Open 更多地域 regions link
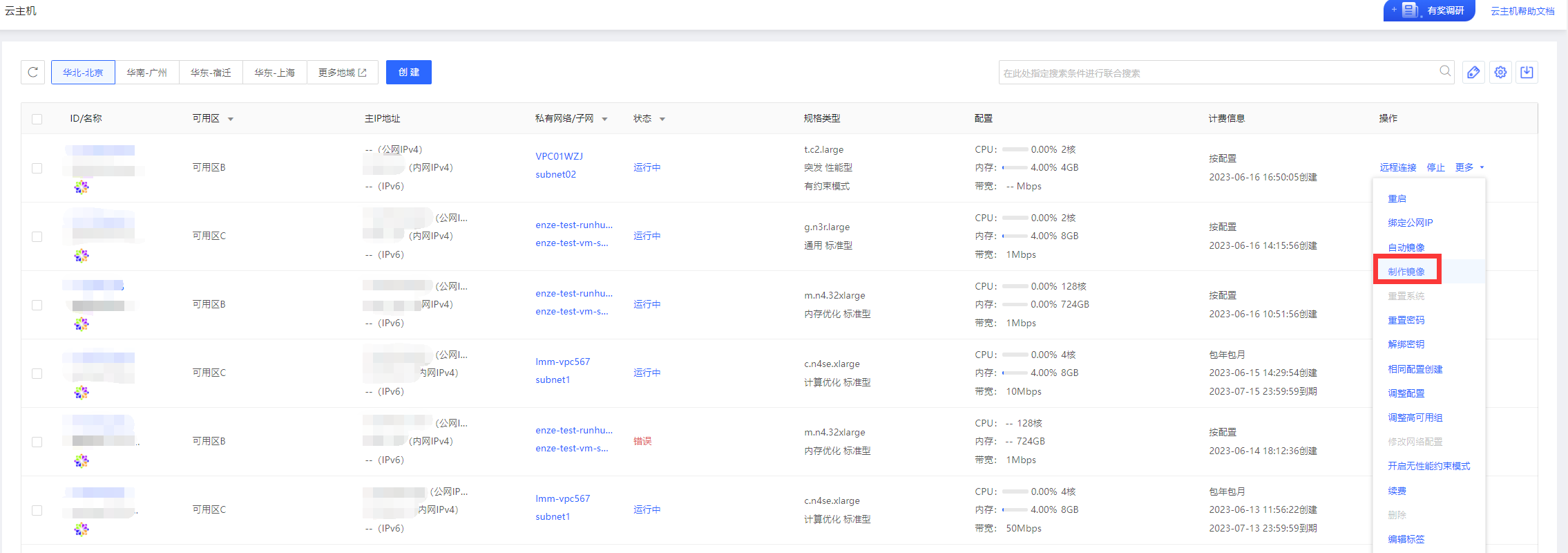 [343, 73]
